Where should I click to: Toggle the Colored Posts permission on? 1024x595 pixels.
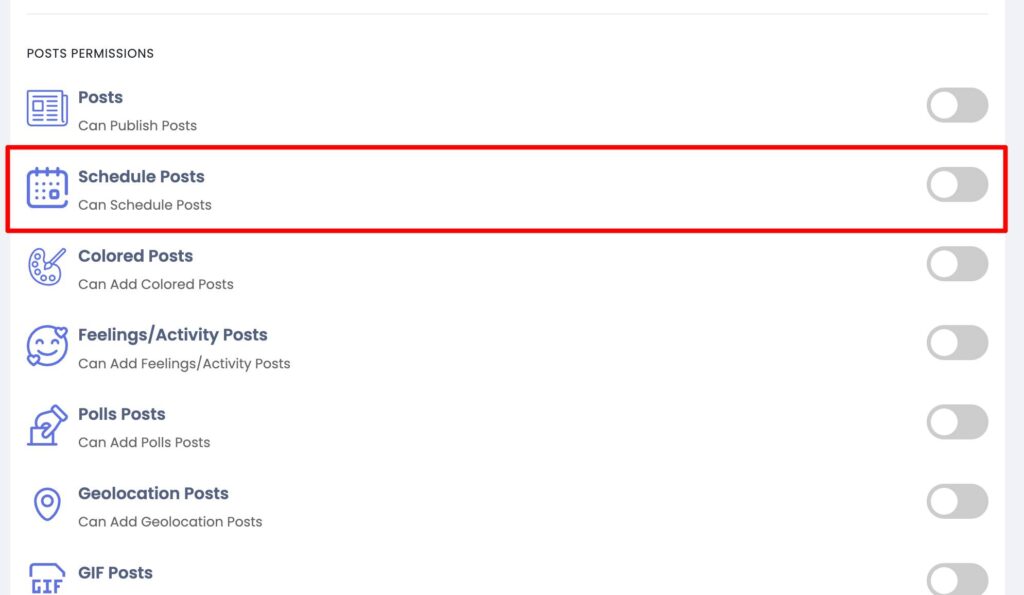[957, 264]
